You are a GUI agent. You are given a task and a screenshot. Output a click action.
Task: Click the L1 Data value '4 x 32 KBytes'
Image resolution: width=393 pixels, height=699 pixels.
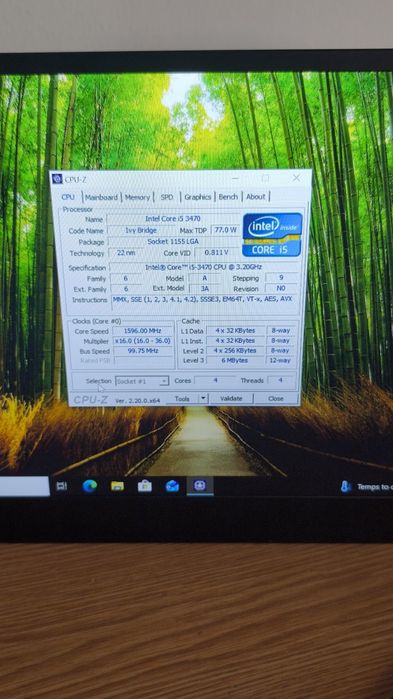[236, 331]
